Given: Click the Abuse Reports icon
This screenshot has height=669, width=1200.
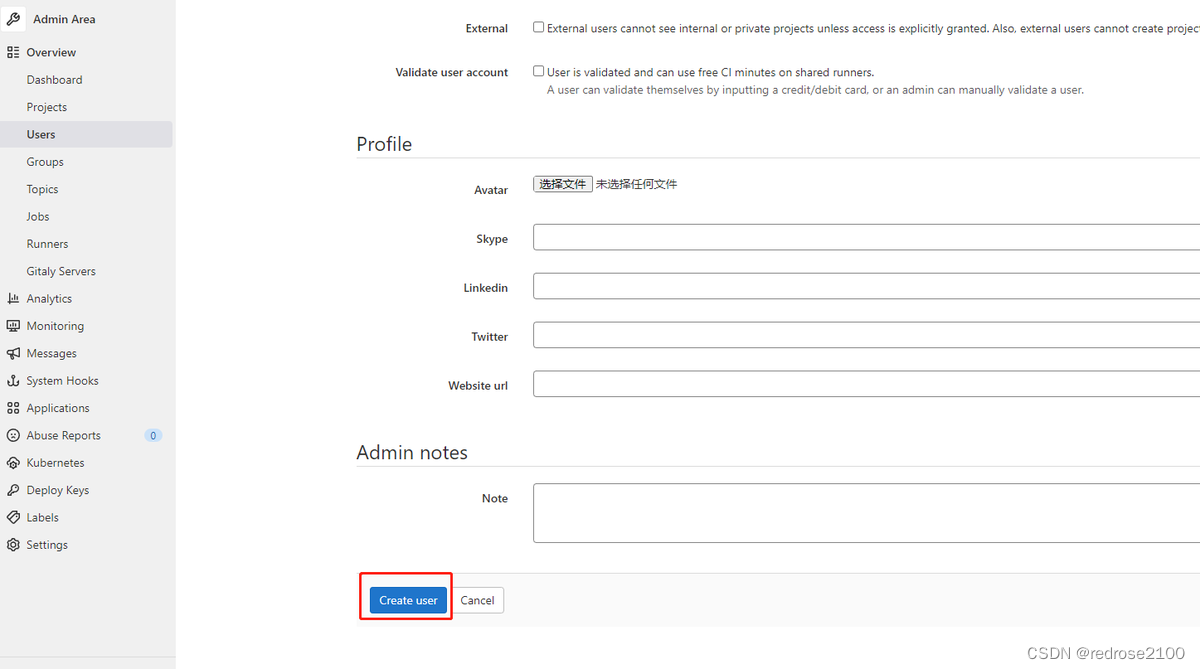Looking at the screenshot, I should (14, 434).
